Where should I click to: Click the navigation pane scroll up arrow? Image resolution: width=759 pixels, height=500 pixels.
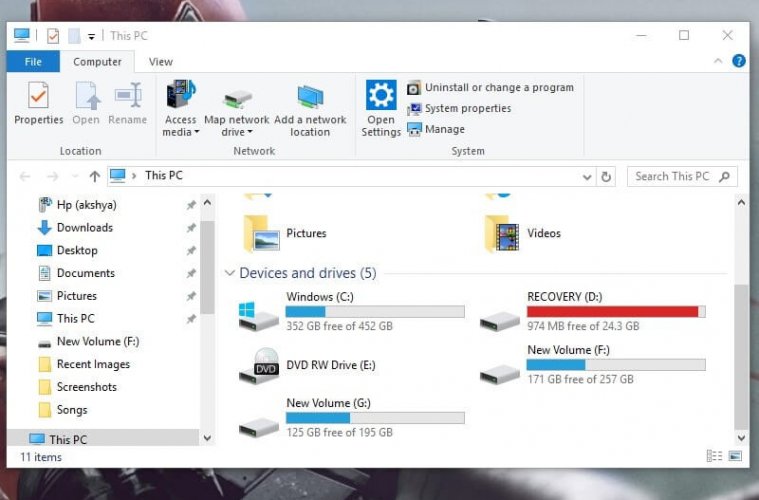click(207, 202)
